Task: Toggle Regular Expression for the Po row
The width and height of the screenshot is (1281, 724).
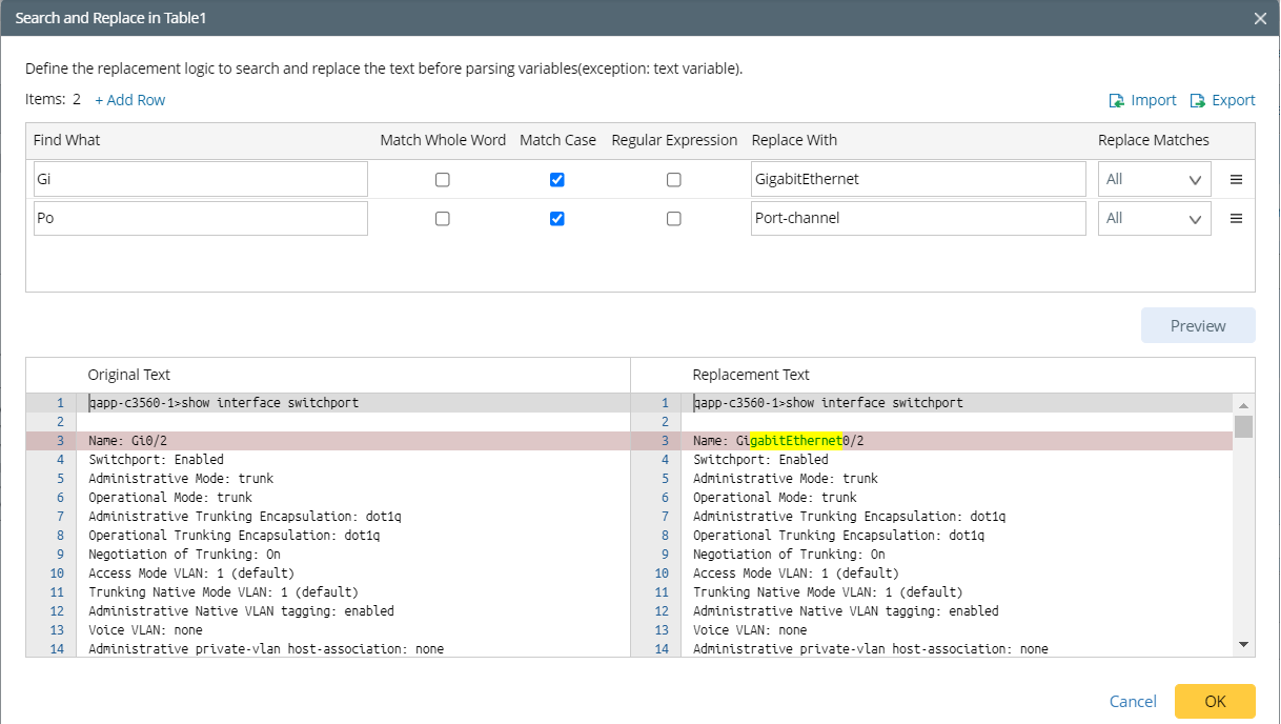Action: (x=674, y=218)
